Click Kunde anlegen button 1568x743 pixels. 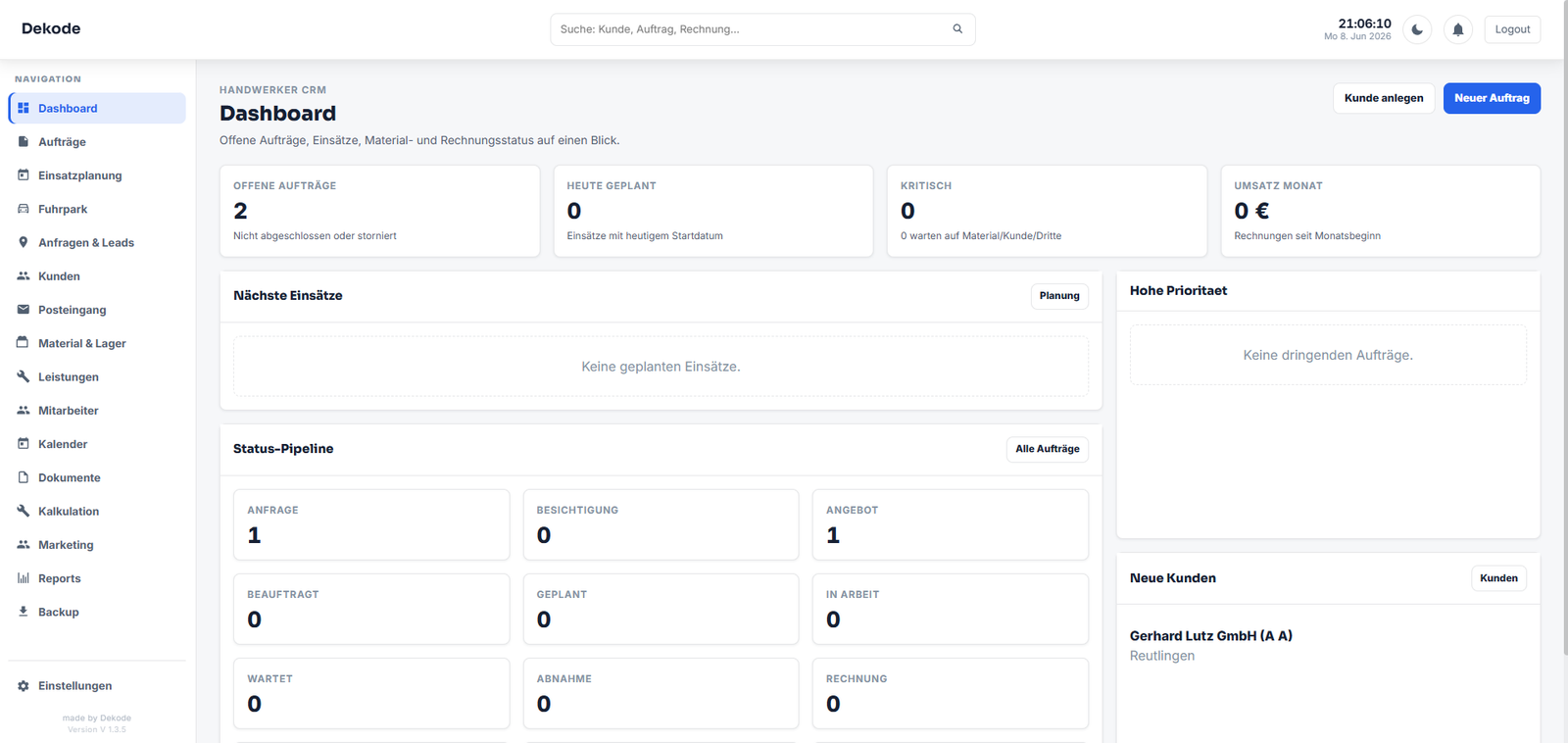1384,98
